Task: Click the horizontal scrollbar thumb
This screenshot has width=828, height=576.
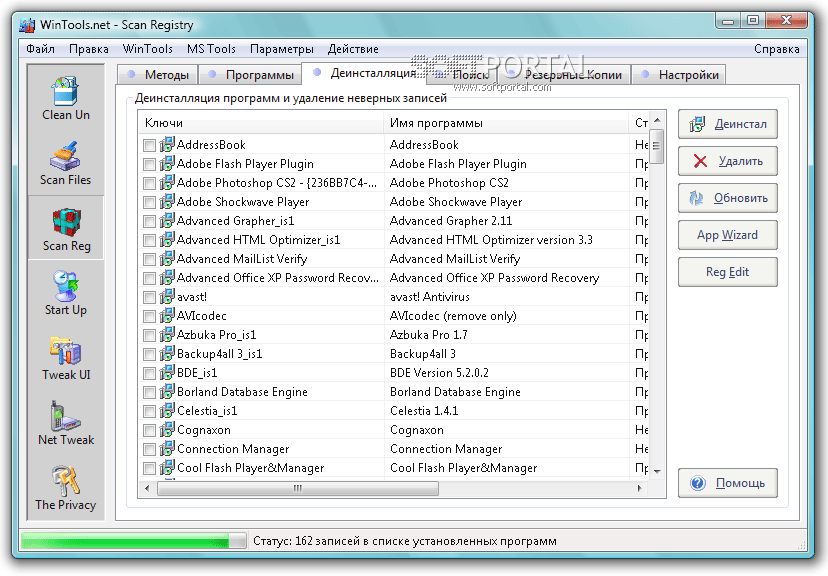Action: (298, 488)
